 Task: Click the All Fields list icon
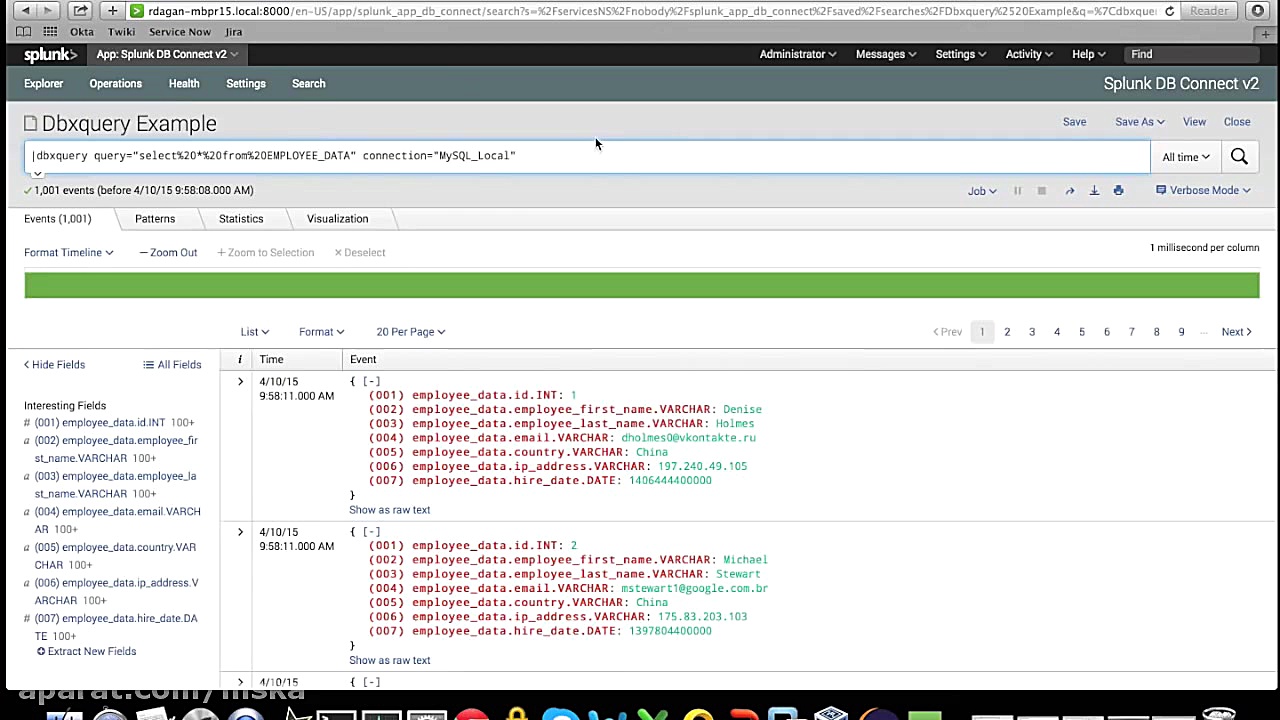[x=148, y=365]
